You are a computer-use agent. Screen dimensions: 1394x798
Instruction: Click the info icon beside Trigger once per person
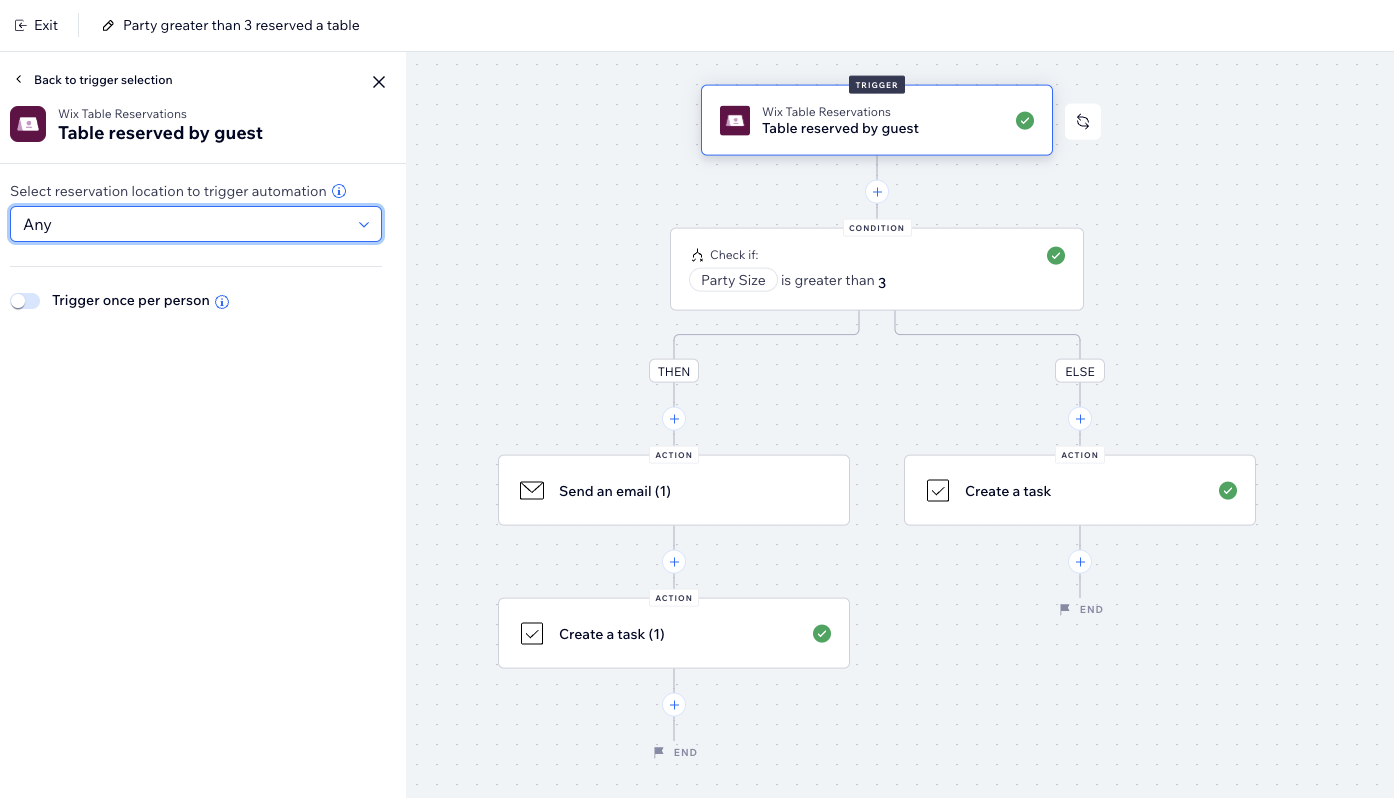[222, 301]
